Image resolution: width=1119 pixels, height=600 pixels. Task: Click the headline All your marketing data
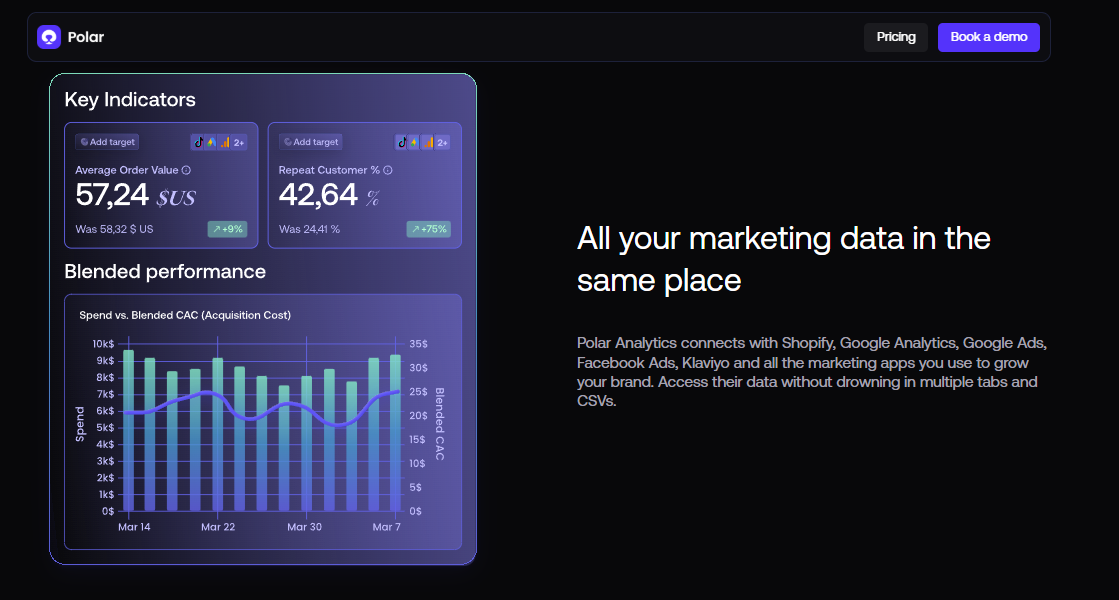pos(783,259)
